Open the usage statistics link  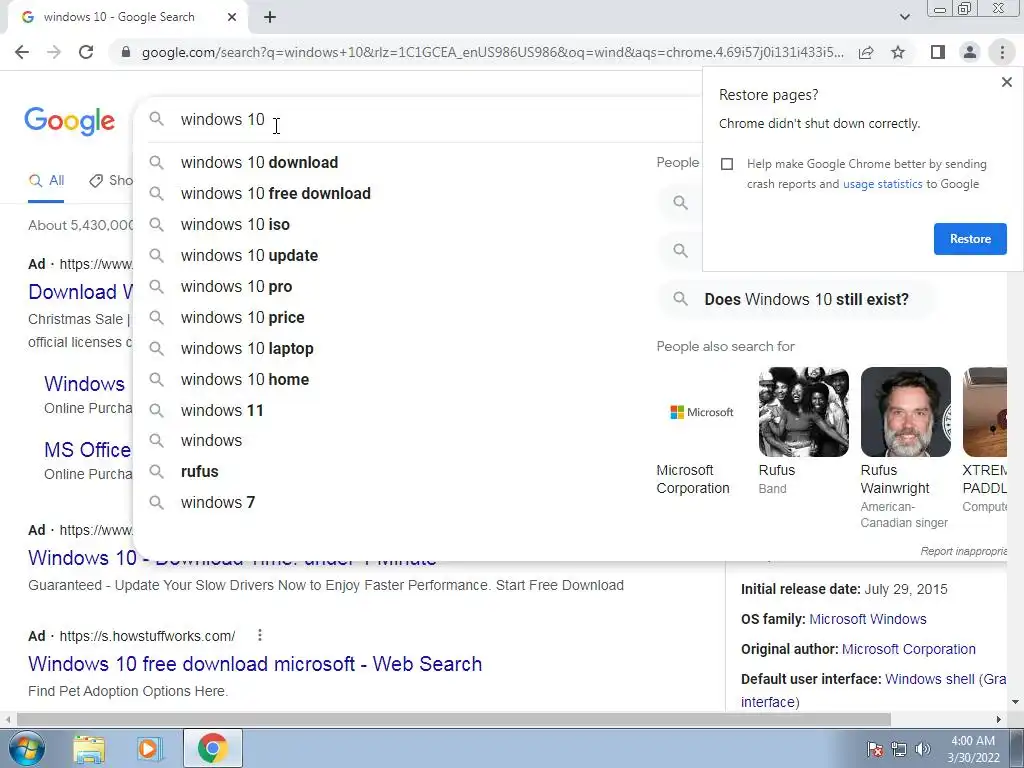click(x=882, y=184)
